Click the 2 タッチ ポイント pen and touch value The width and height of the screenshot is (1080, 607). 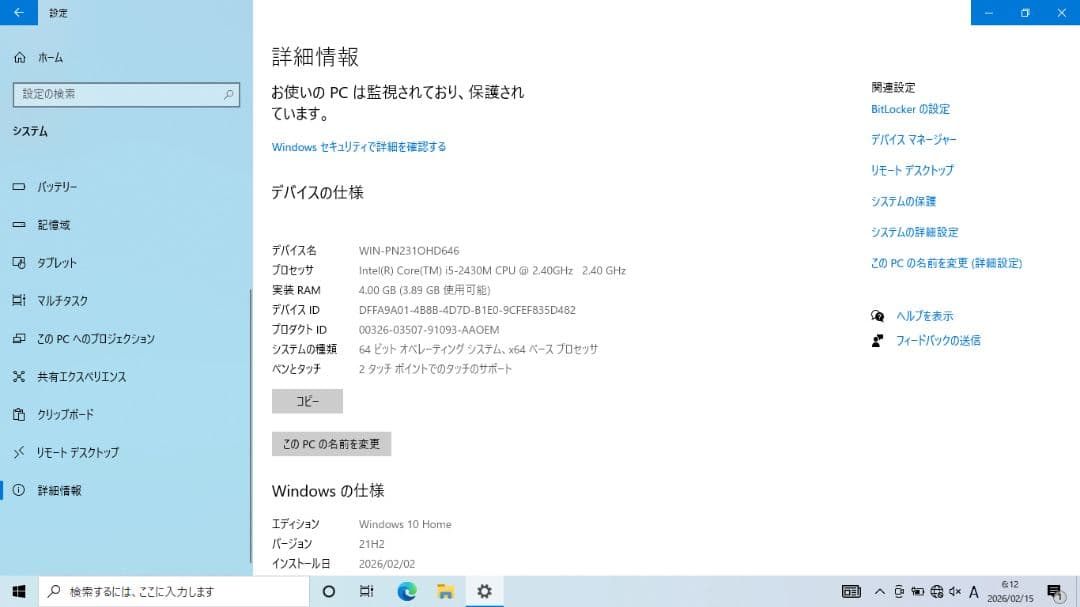(x=435, y=369)
